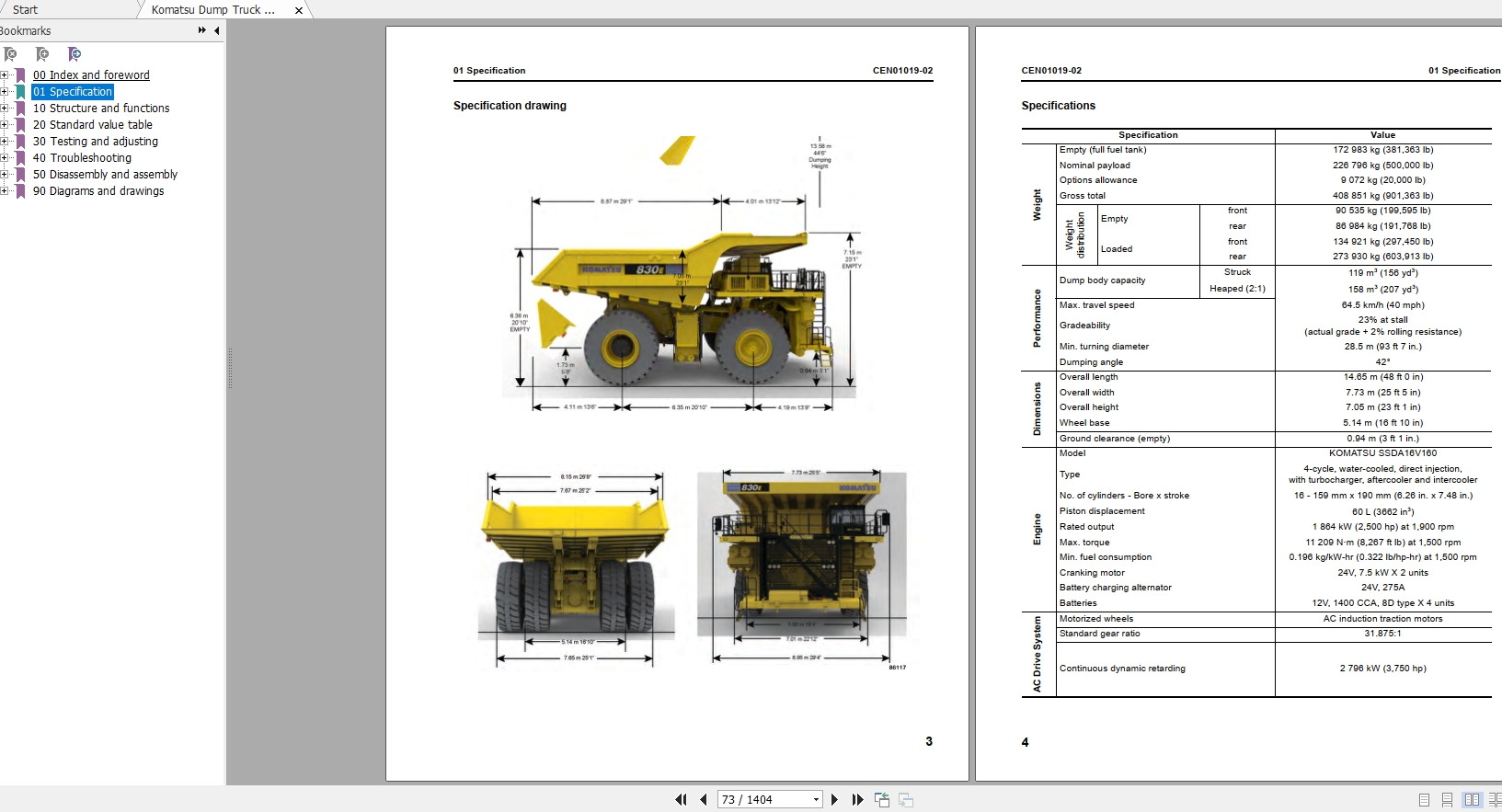The height and width of the screenshot is (812, 1502).
Task: Select the 01 Specification bookmark
Action: (73, 92)
